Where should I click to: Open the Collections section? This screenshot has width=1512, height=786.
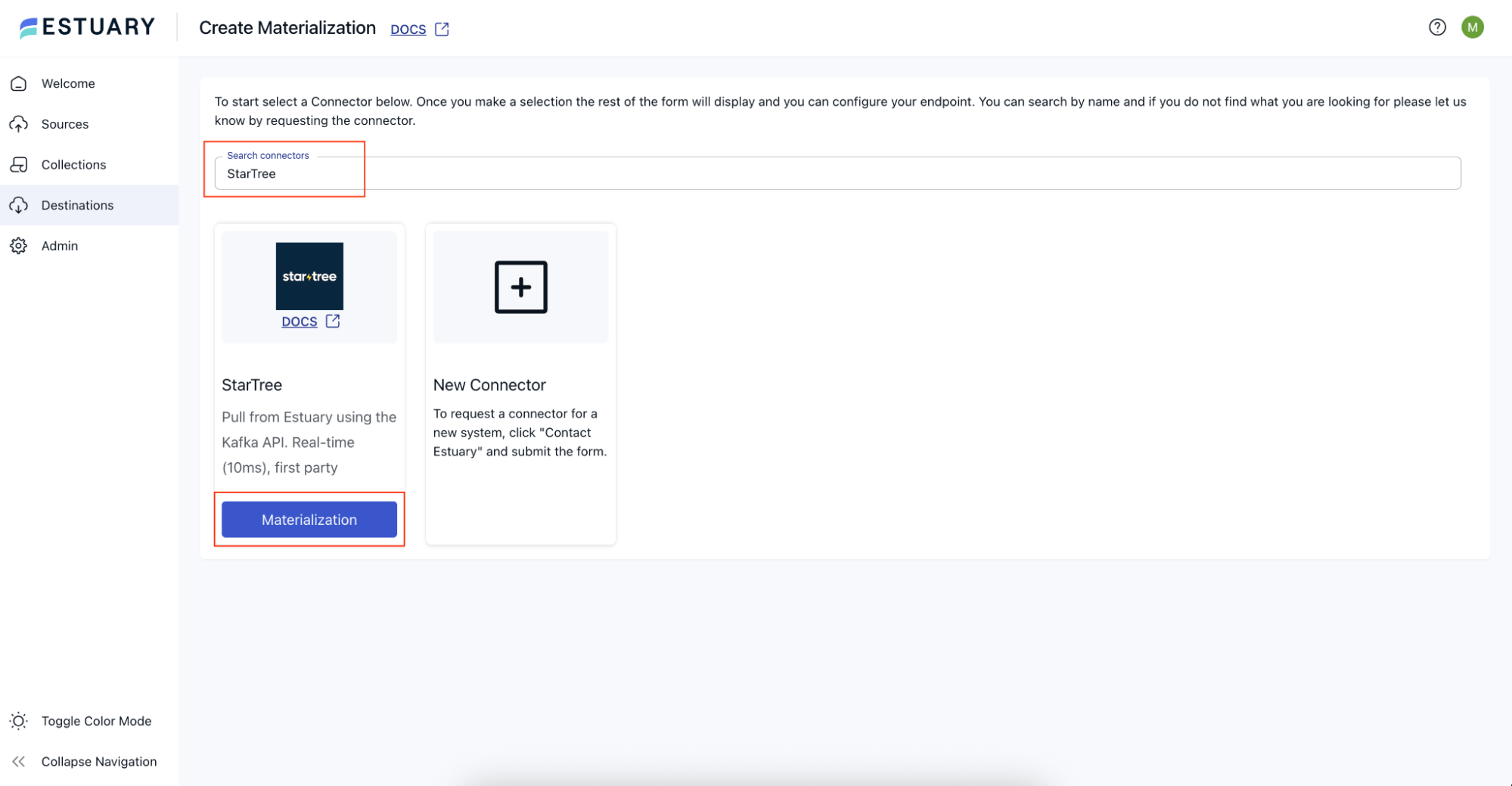coord(89,164)
